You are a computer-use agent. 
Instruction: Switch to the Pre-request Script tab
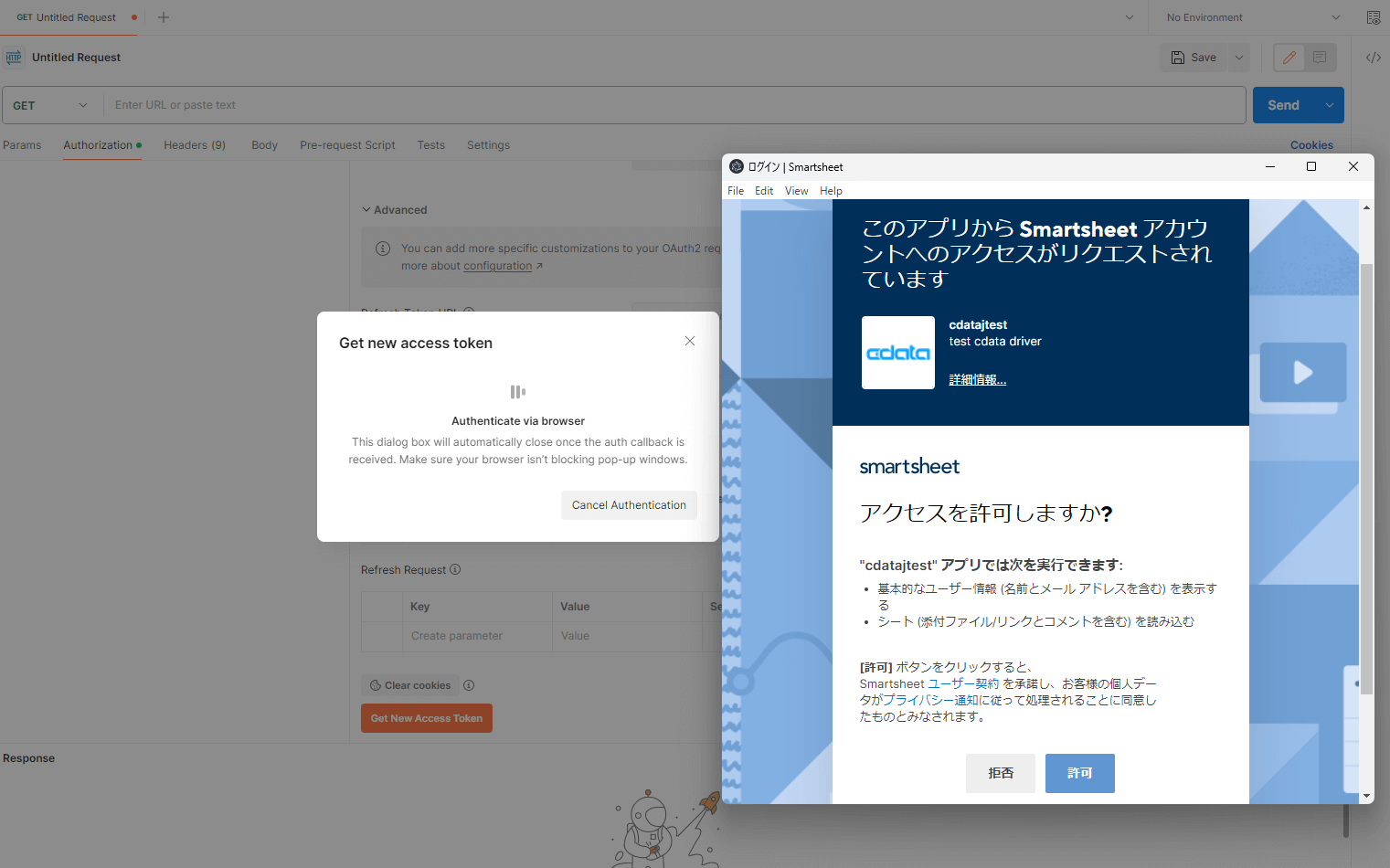(347, 145)
